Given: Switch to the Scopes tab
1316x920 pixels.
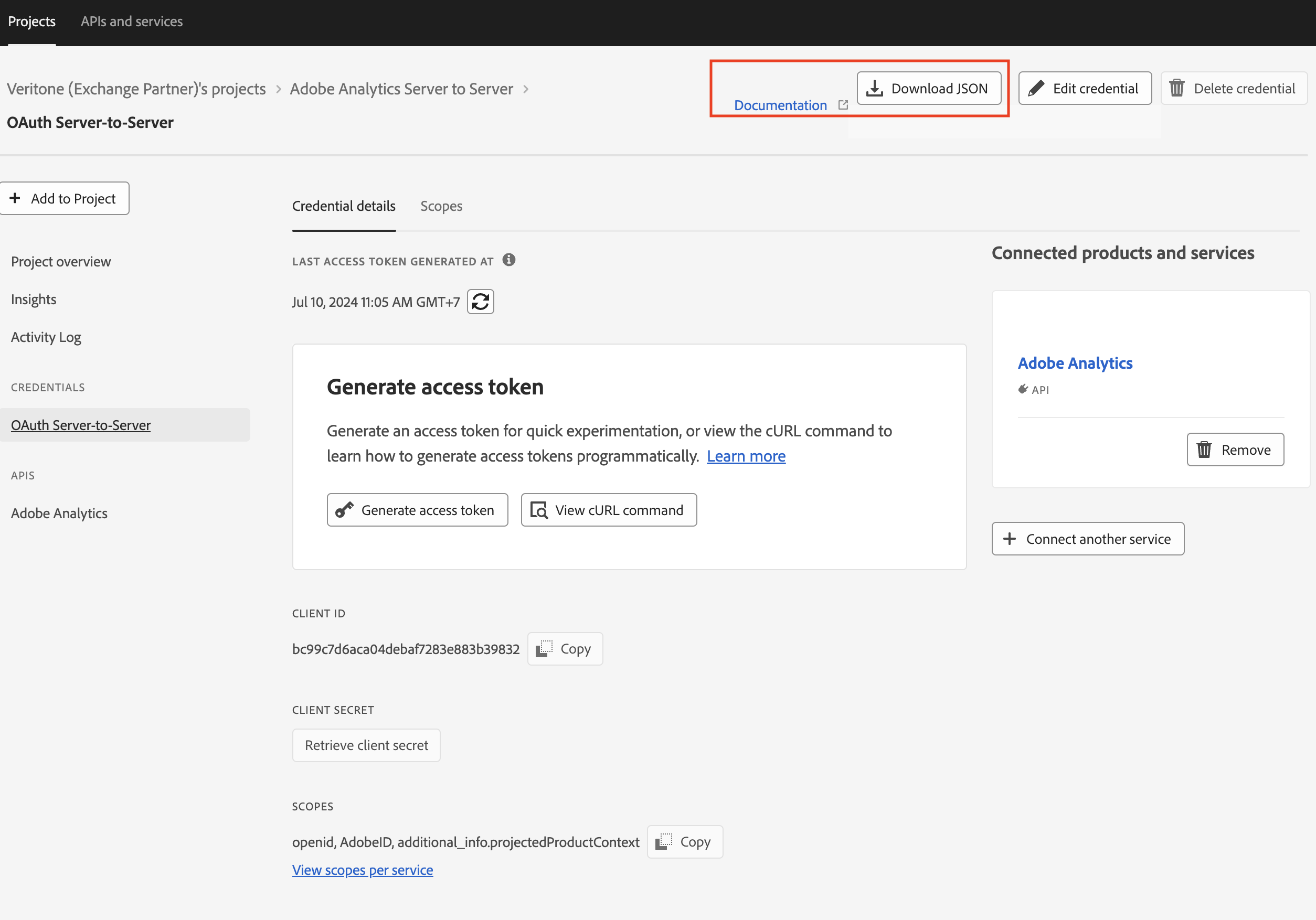Looking at the screenshot, I should [441, 206].
